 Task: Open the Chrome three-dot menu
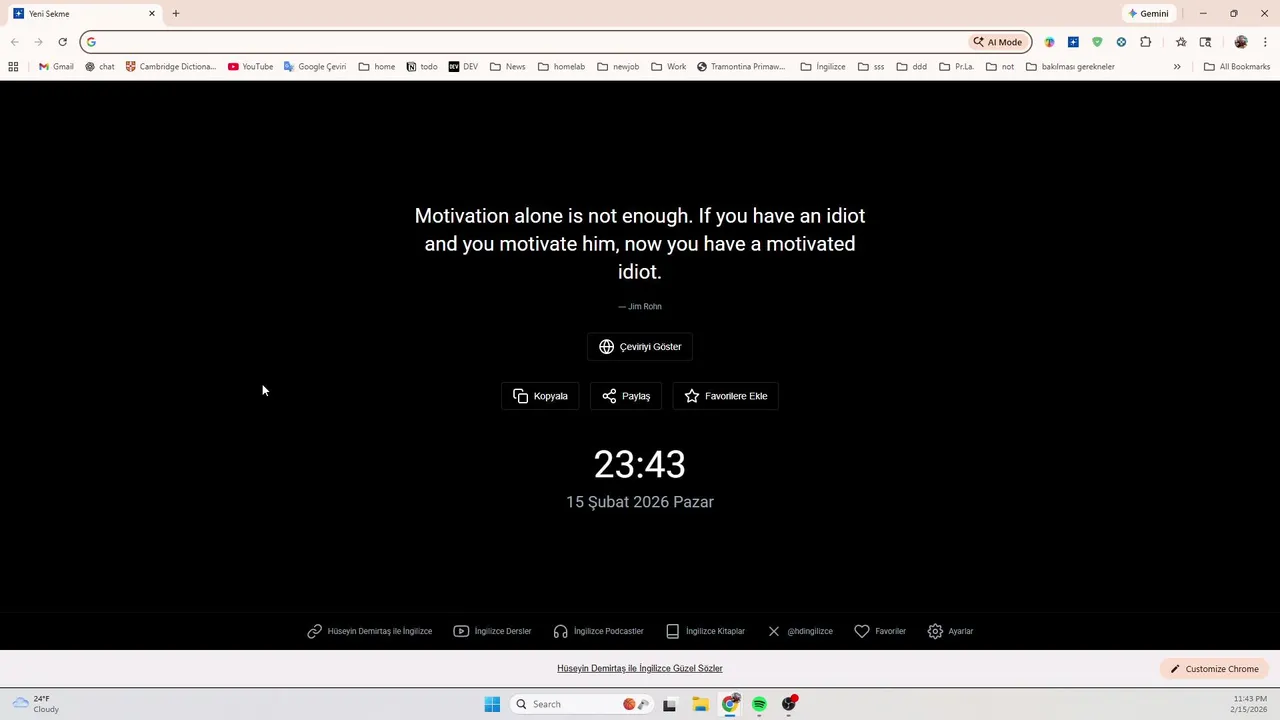pyautogui.click(x=1265, y=42)
